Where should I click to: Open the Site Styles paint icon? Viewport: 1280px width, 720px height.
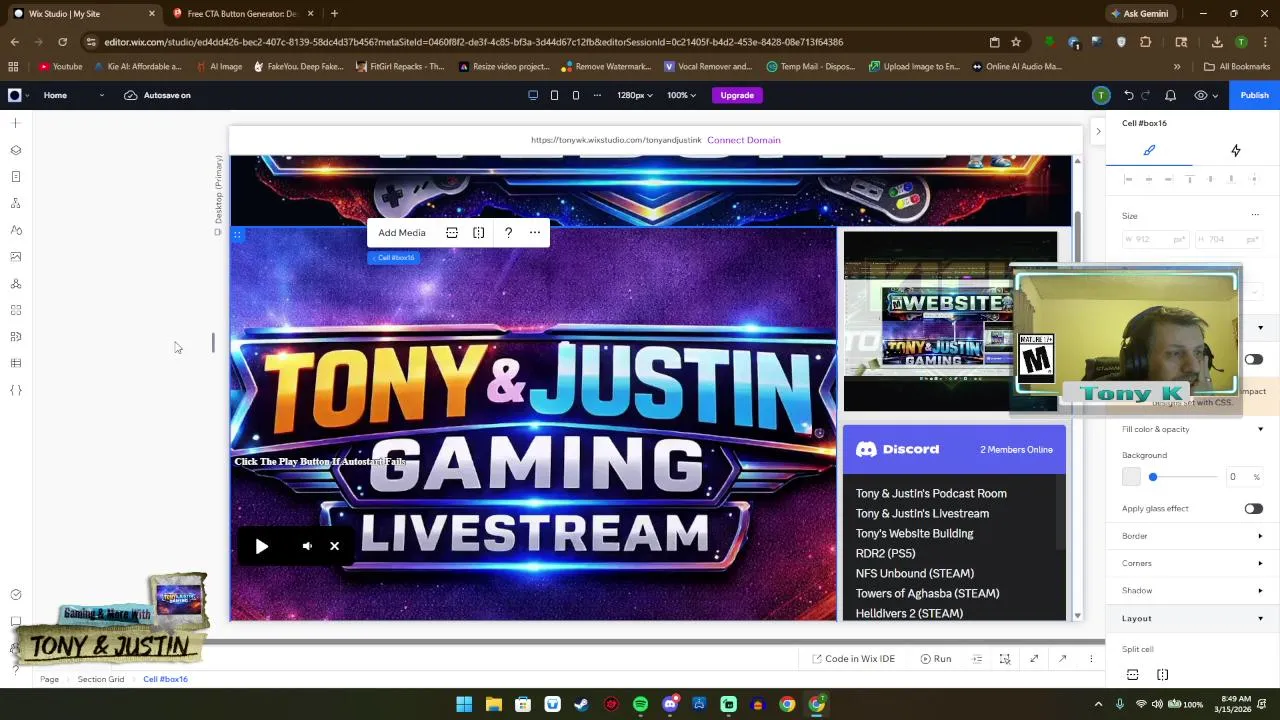pyautogui.click(x=15, y=230)
